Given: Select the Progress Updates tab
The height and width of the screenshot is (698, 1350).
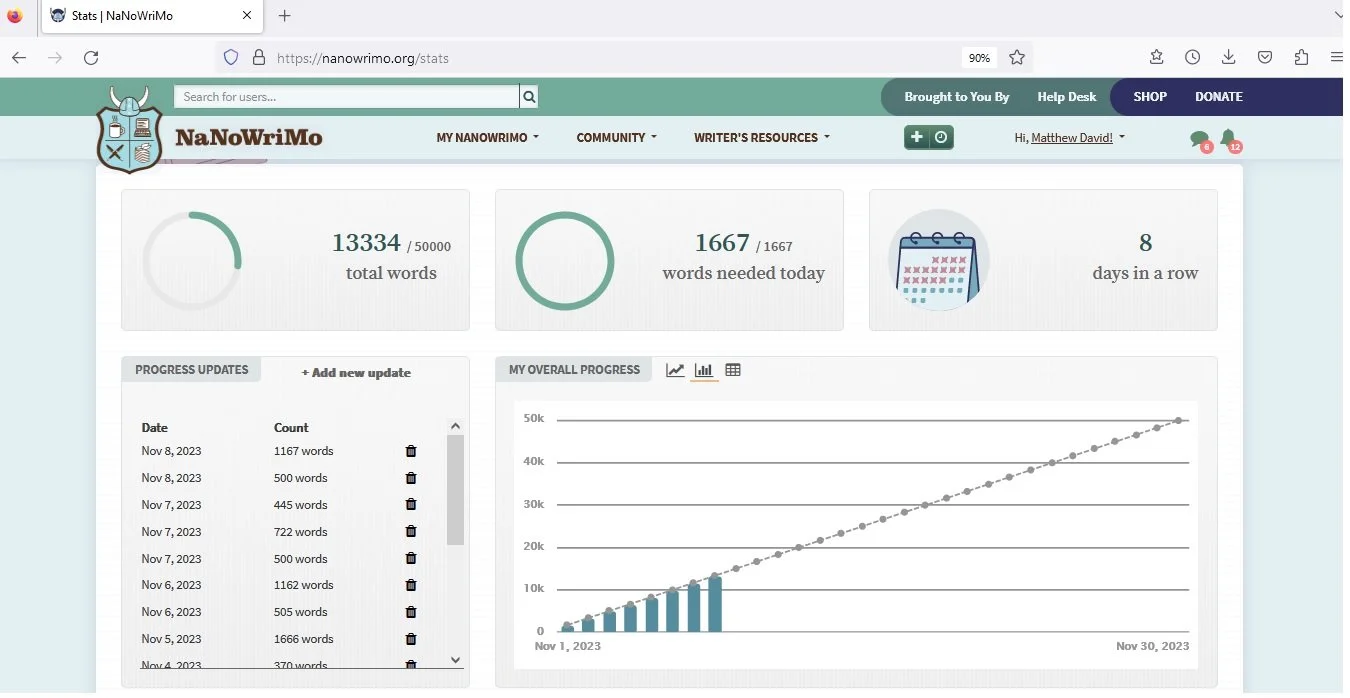Looking at the screenshot, I should [191, 370].
